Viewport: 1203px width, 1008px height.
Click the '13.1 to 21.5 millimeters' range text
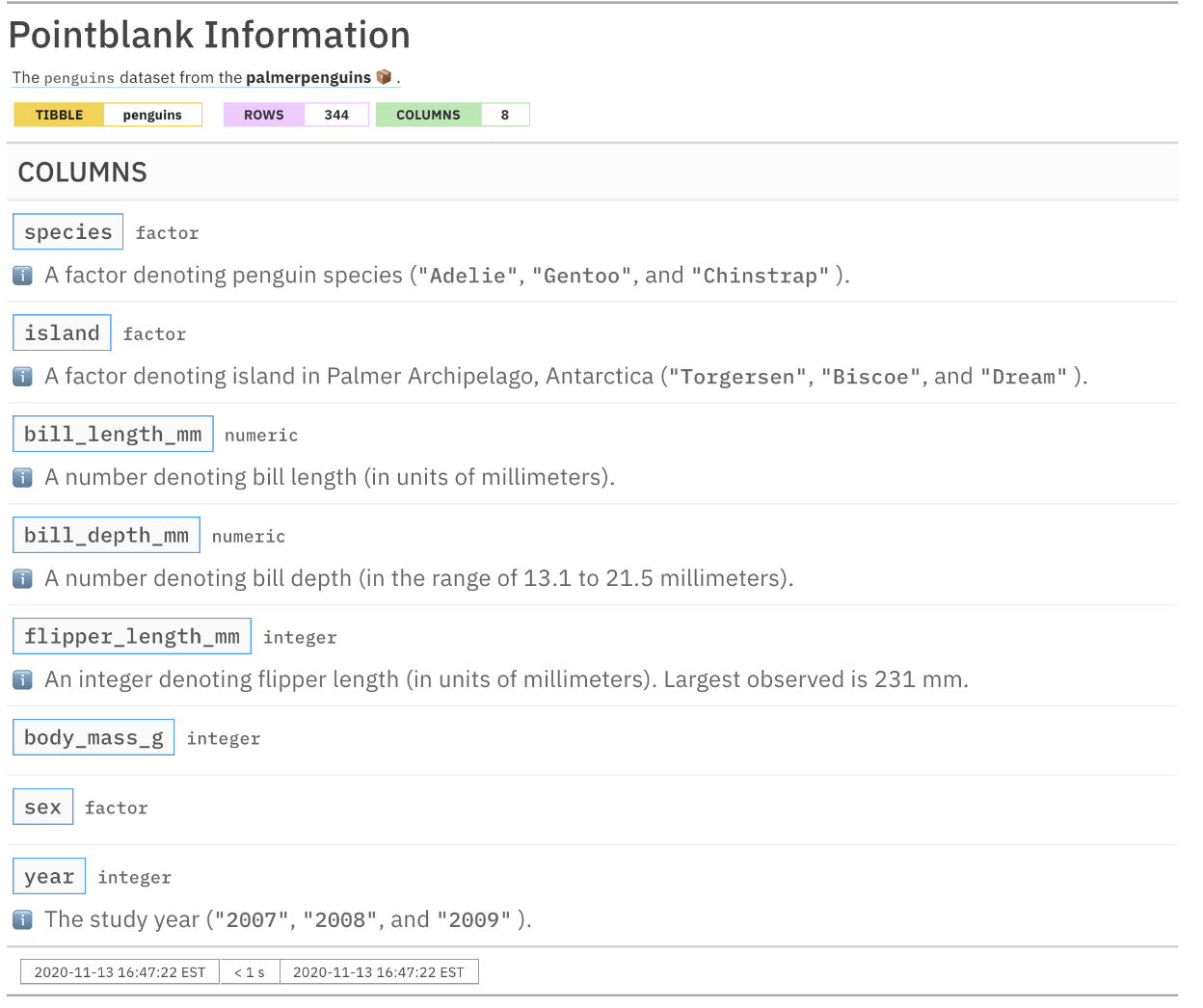click(655, 579)
